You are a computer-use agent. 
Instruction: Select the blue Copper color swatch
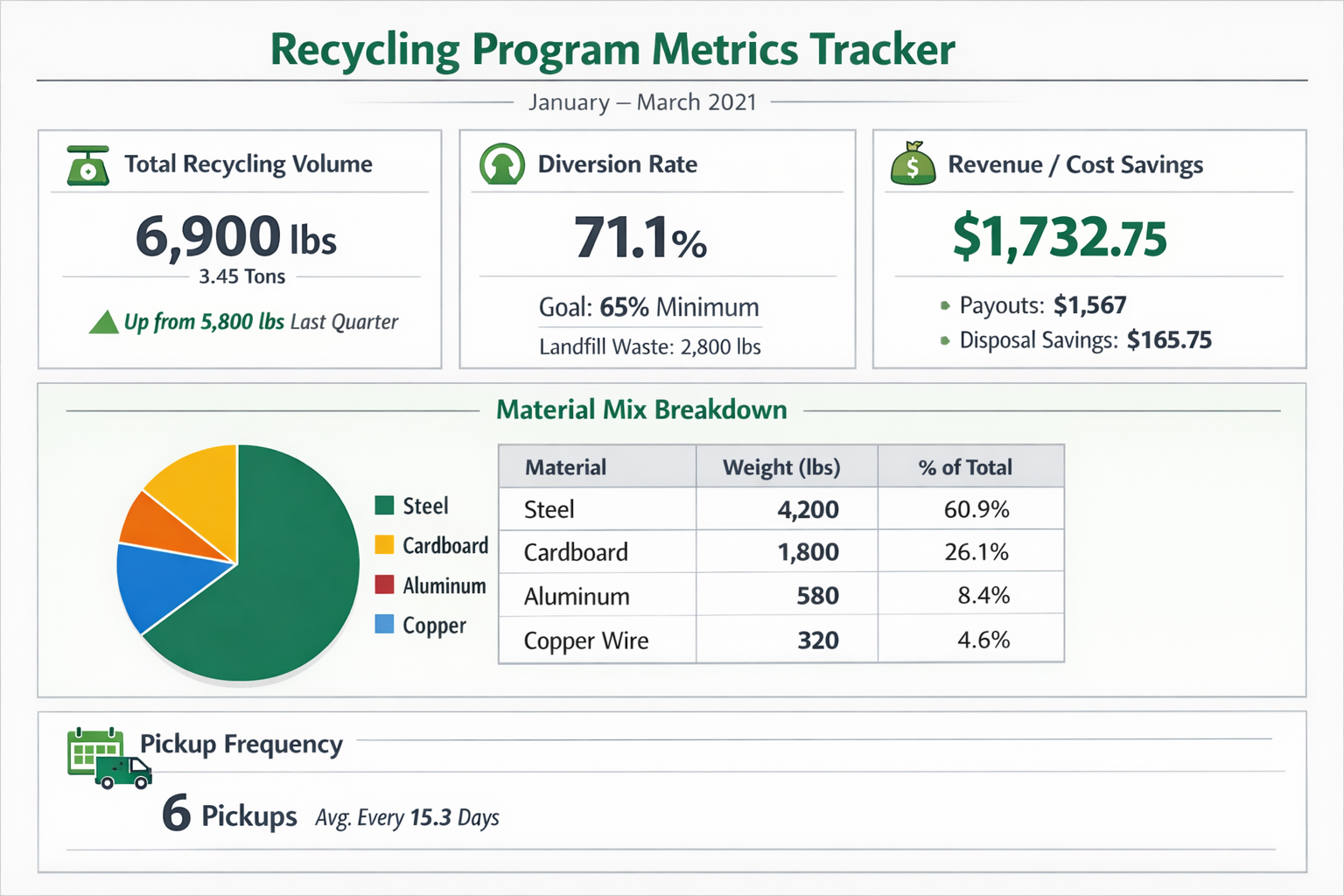[385, 626]
